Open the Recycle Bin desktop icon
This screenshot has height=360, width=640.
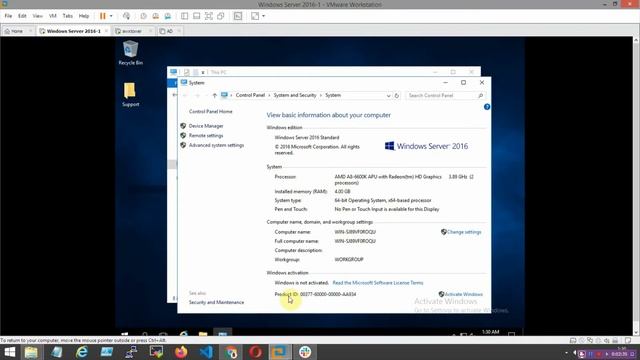[x=131, y=53]
